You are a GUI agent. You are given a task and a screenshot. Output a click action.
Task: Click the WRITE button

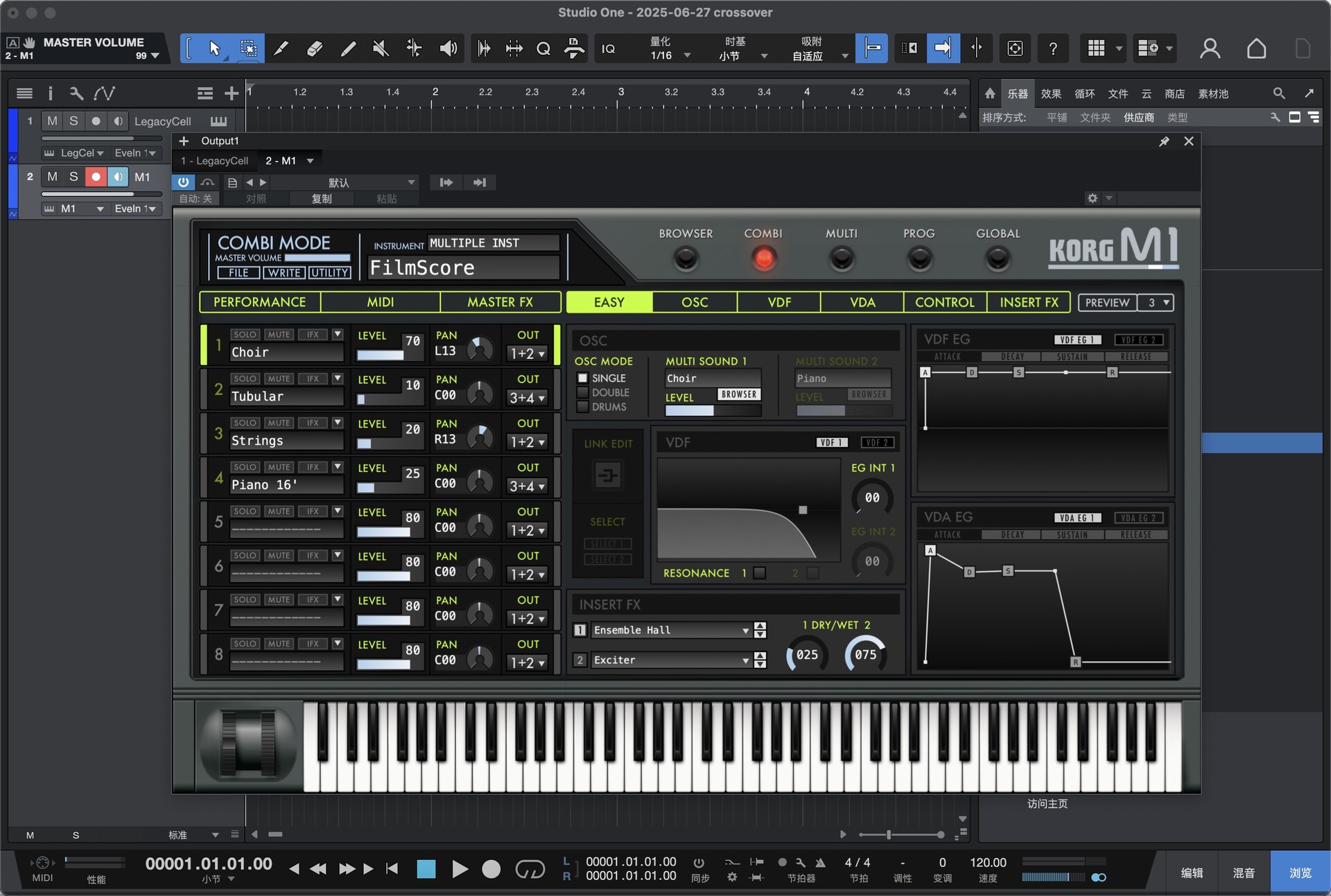tap(284, 273)
